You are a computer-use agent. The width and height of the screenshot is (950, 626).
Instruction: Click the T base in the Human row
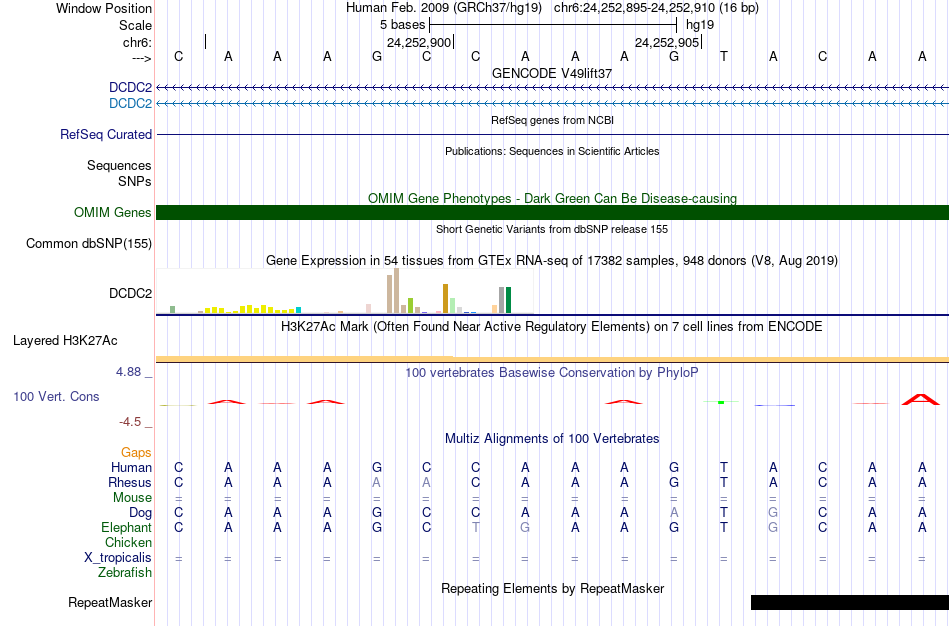(x=723, y=467)
